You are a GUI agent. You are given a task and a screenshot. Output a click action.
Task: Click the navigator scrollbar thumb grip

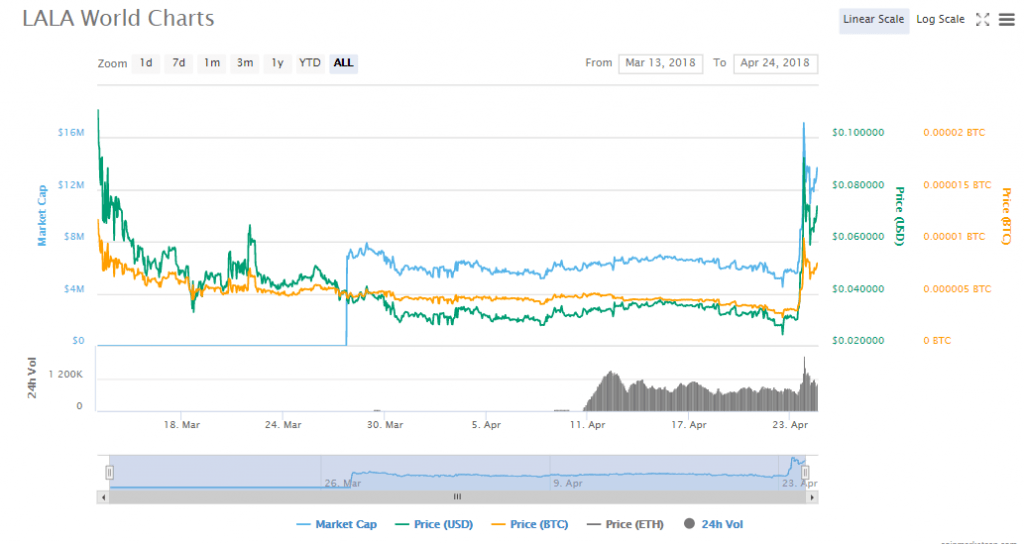457,497
